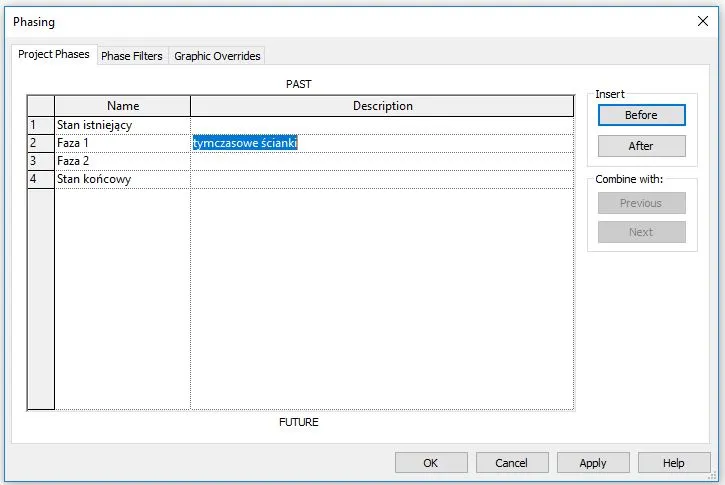The image size is (725, 485).
Task: Open Help for Phasing
Action: point(673,463)
